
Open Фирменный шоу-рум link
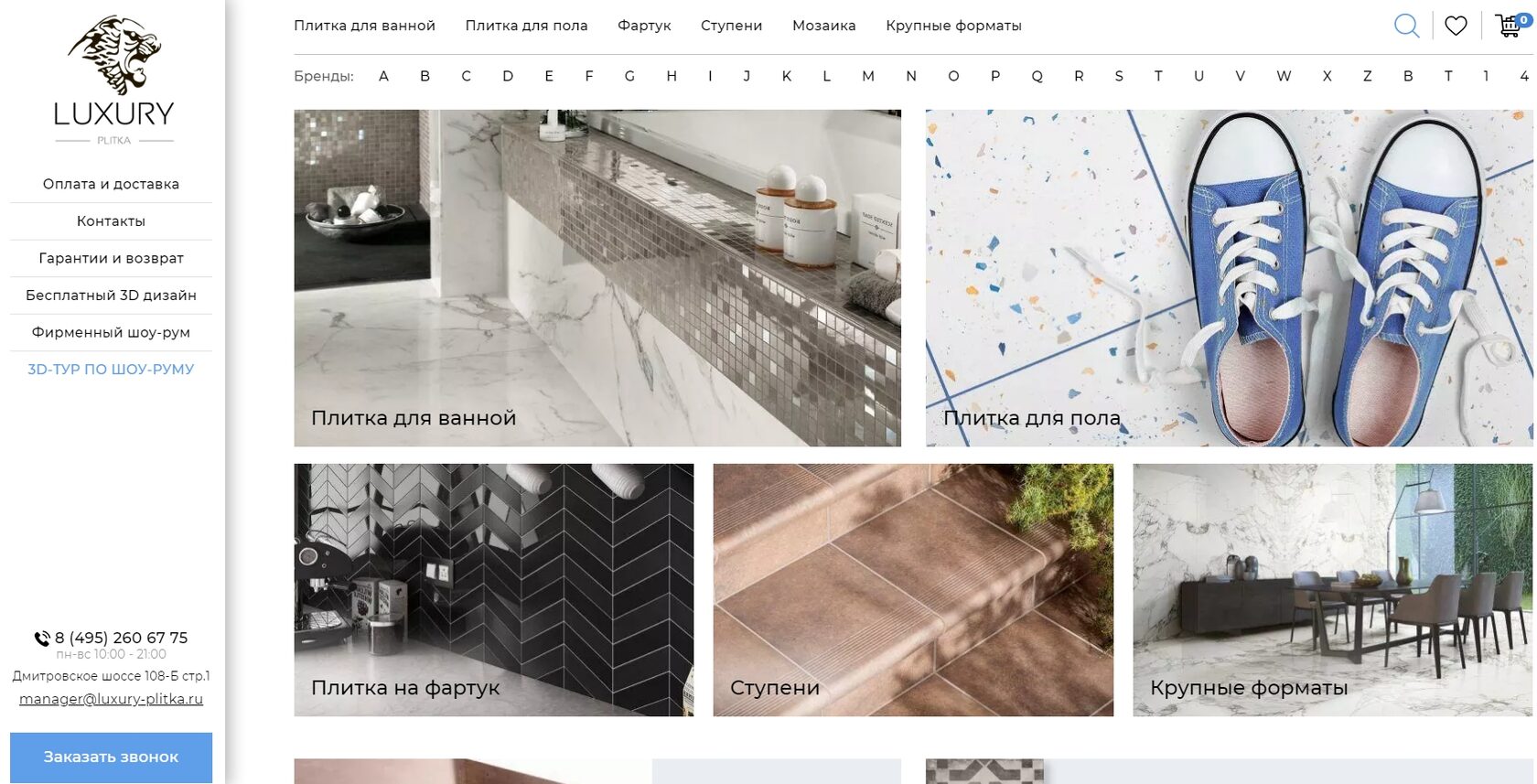click(111, 332)
